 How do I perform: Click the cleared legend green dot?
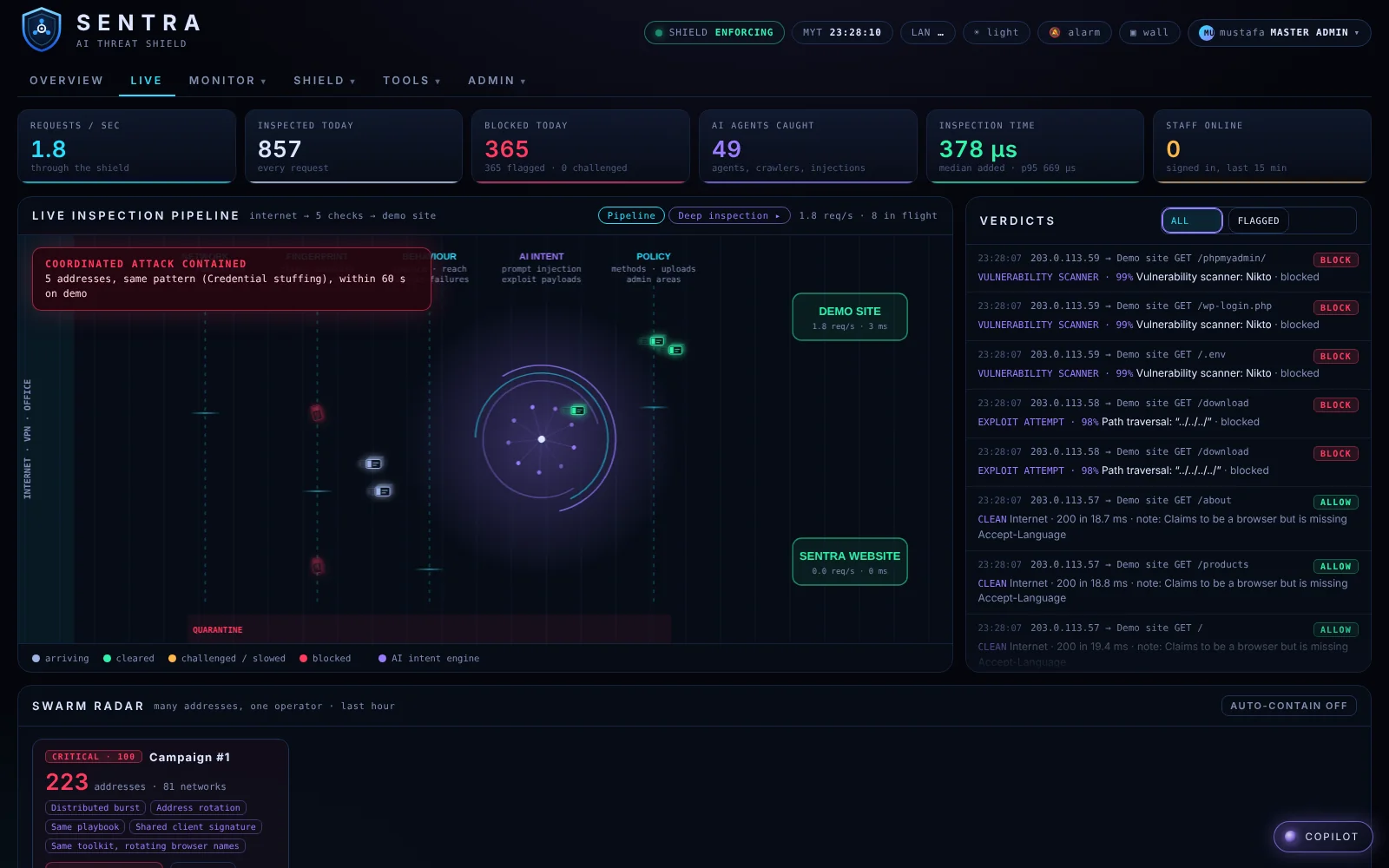pyautogui.click(x=107, y=659)
